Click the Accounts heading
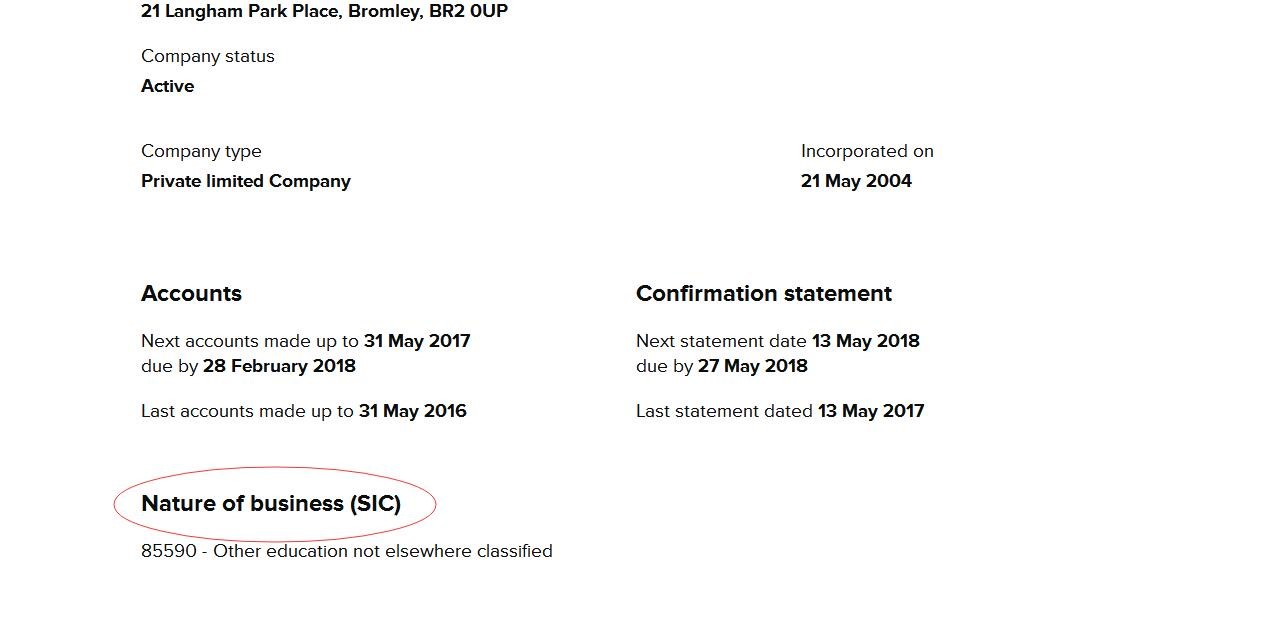 pos(191,294)
